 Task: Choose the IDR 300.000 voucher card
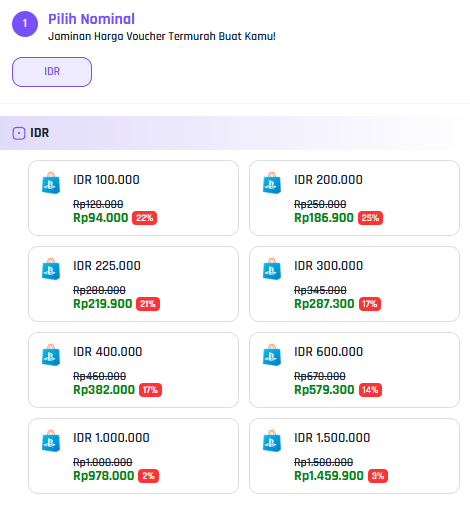pyautogui.click(x=354, y=284)
